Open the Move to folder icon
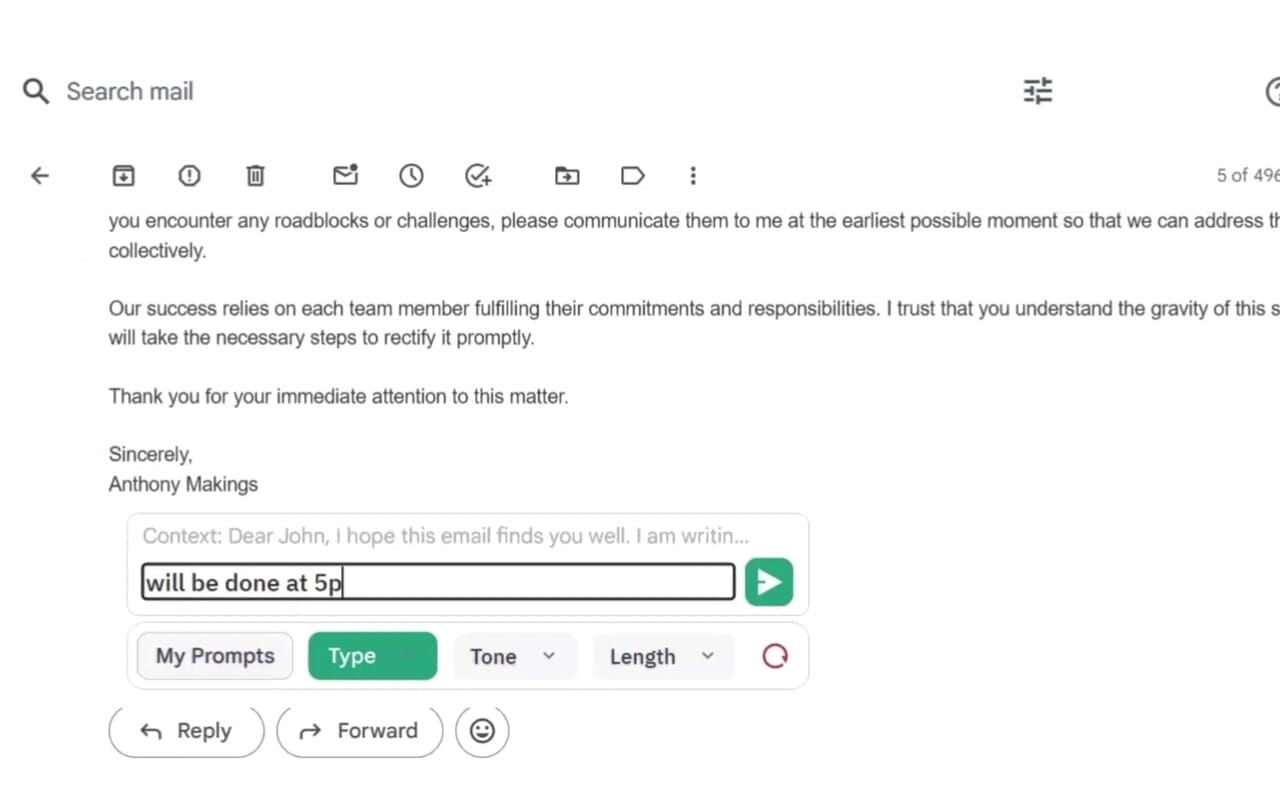The image size is (1280, 800). click(567, 176)
